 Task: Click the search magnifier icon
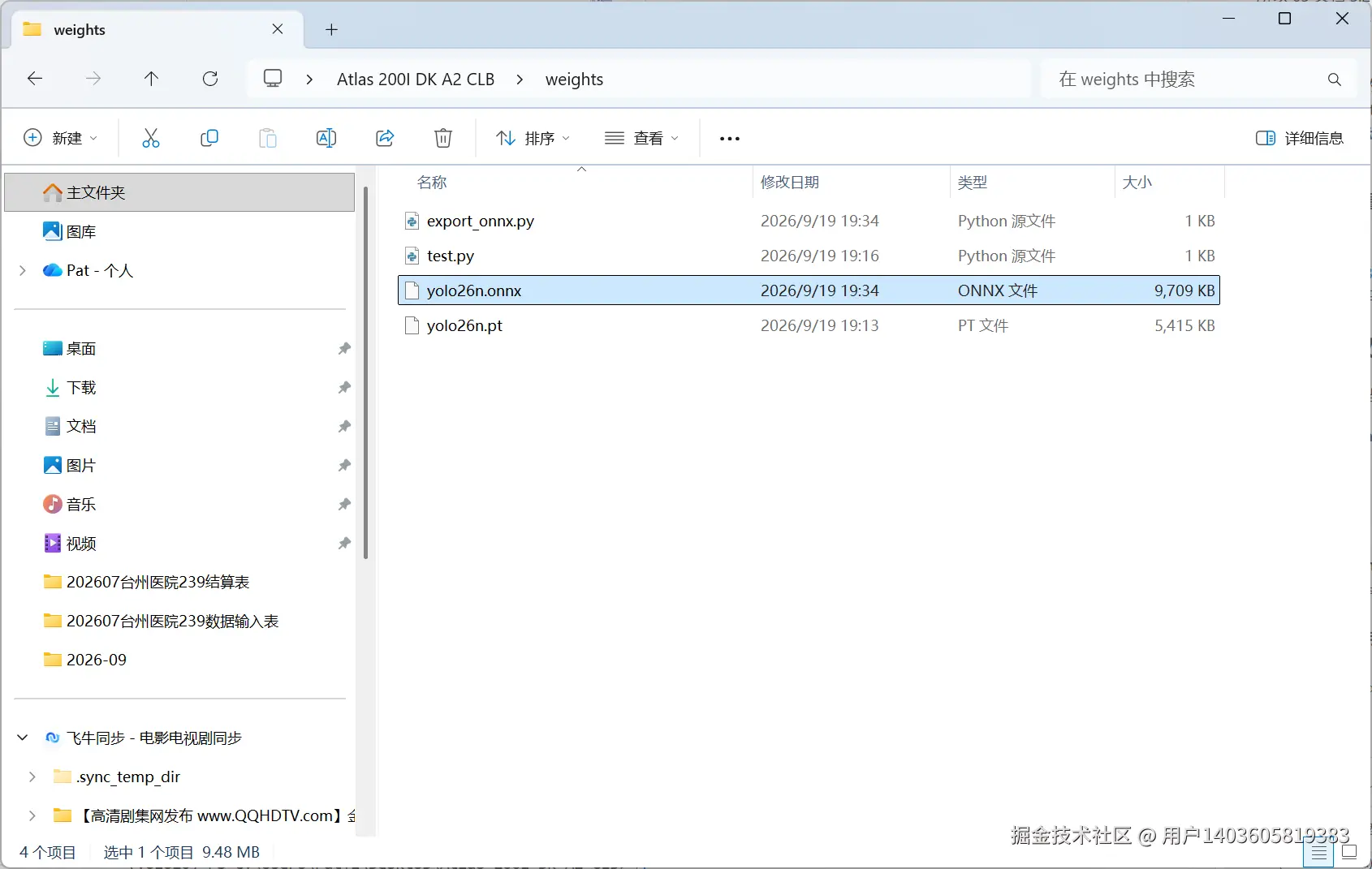[x=1334, y=80]
